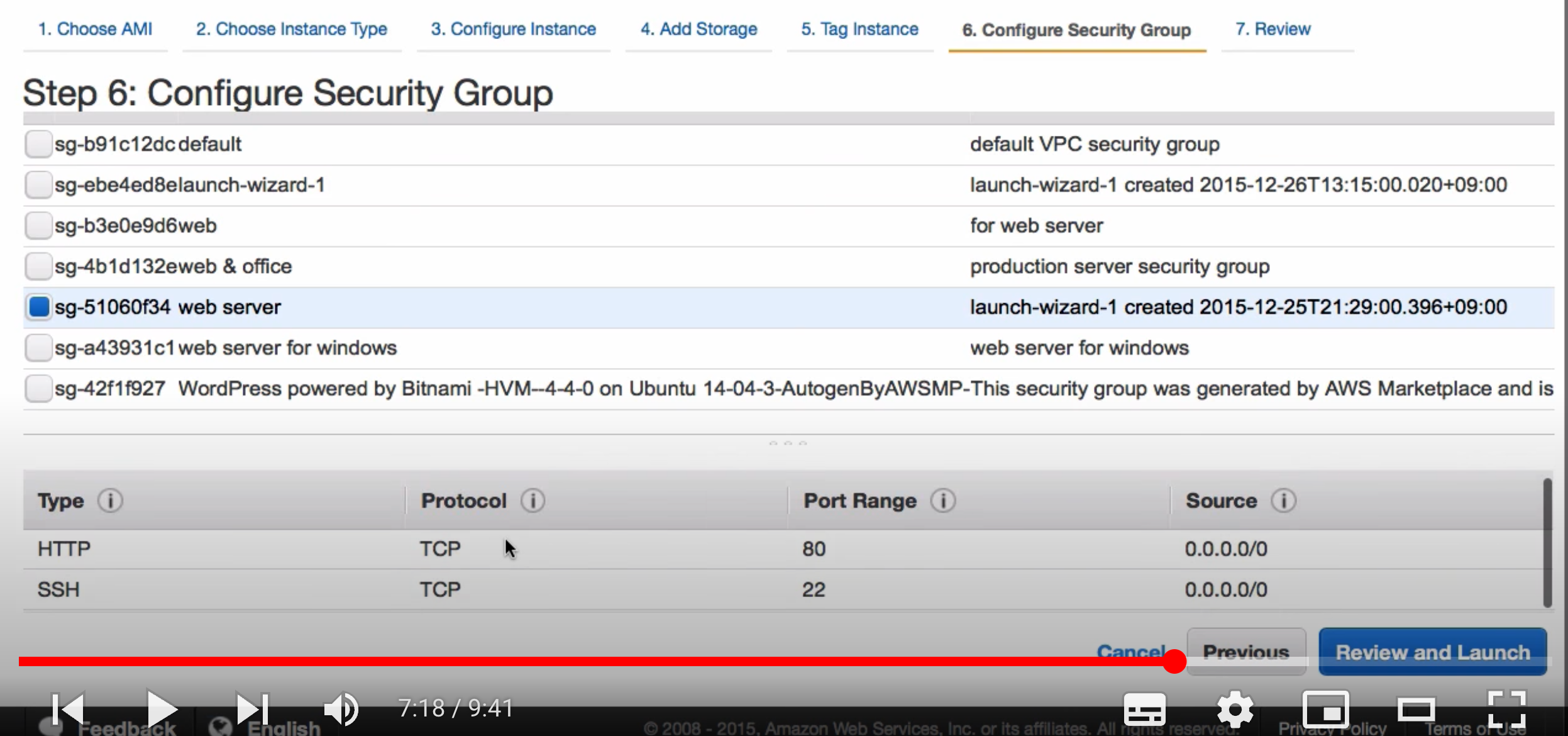Screen dimensions: 1568x736
Task: Go to 4. Add Storage step
Action: [698, 29]
